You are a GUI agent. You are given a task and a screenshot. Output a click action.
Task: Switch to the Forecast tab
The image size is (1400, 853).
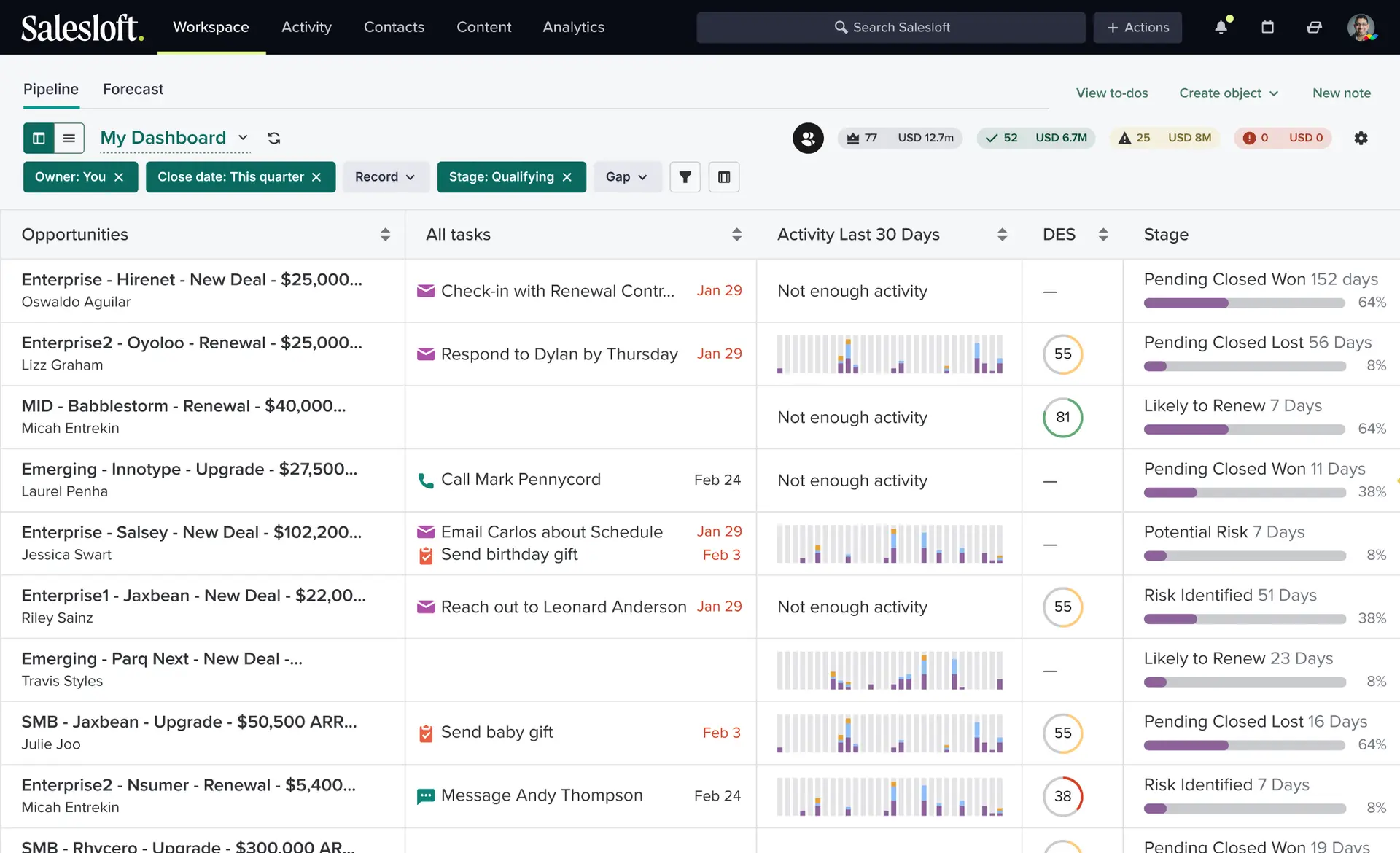pos(133,89)
